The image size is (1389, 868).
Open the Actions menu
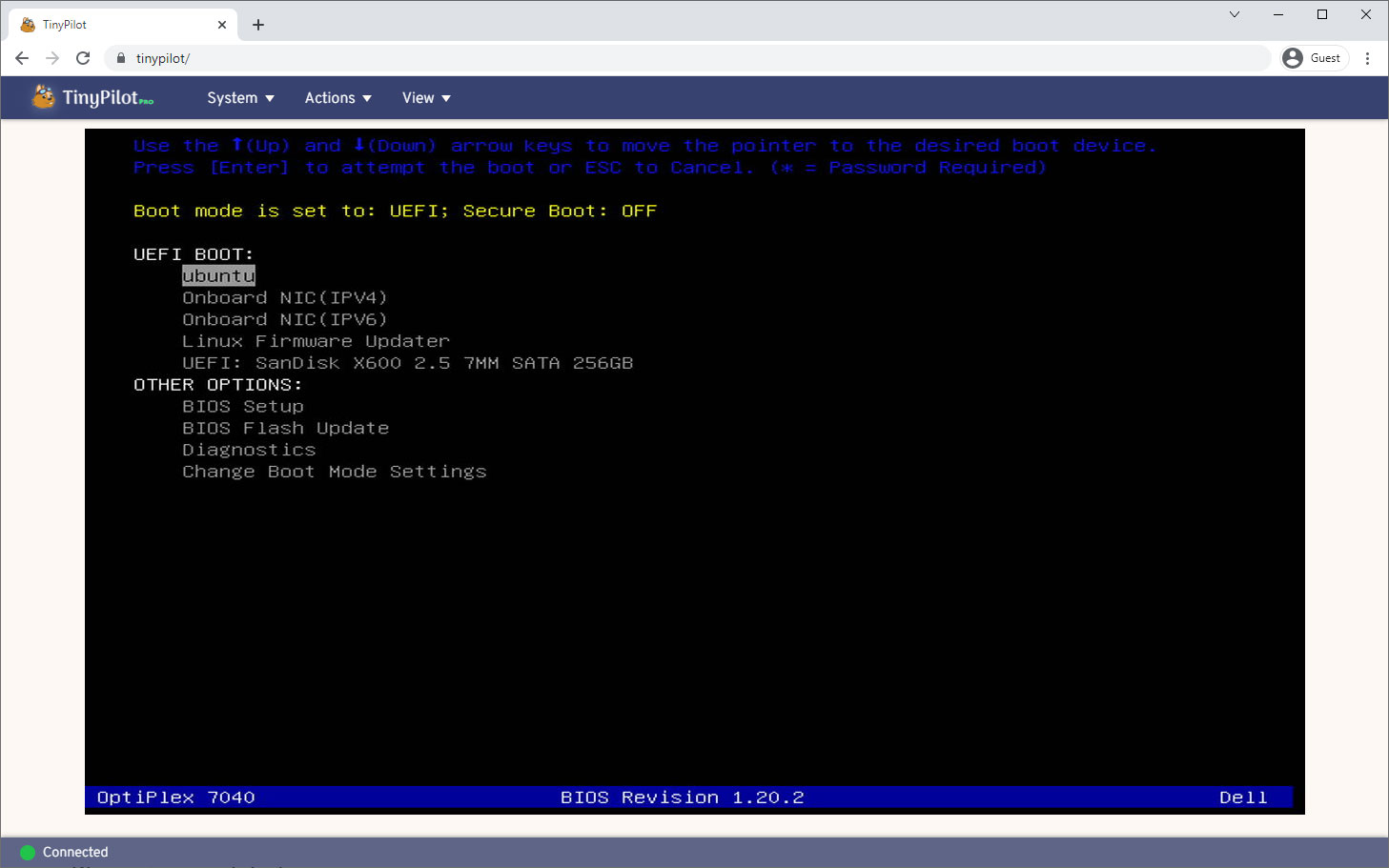[x=337, y=98]
